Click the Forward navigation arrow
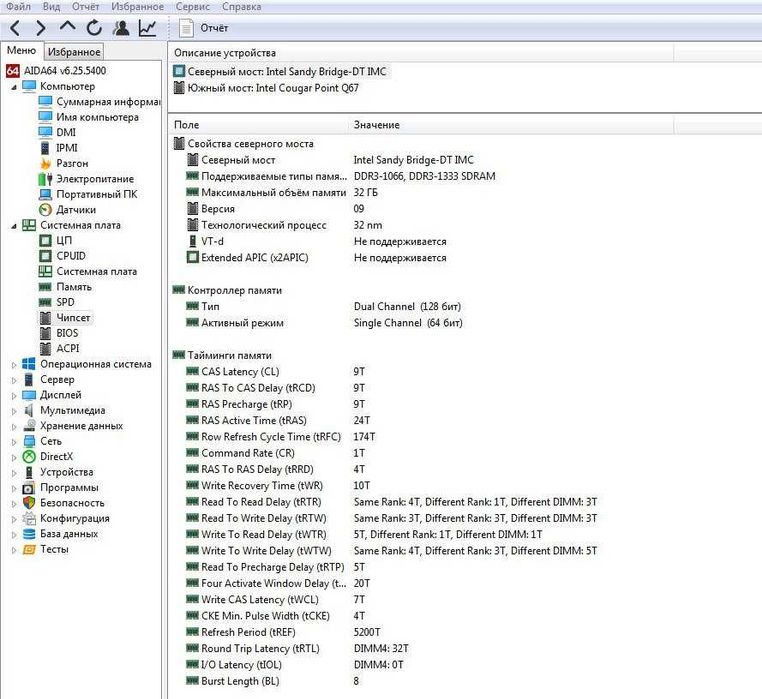The image size is (762, 699). pyautogui.click(x=41, y=28)
